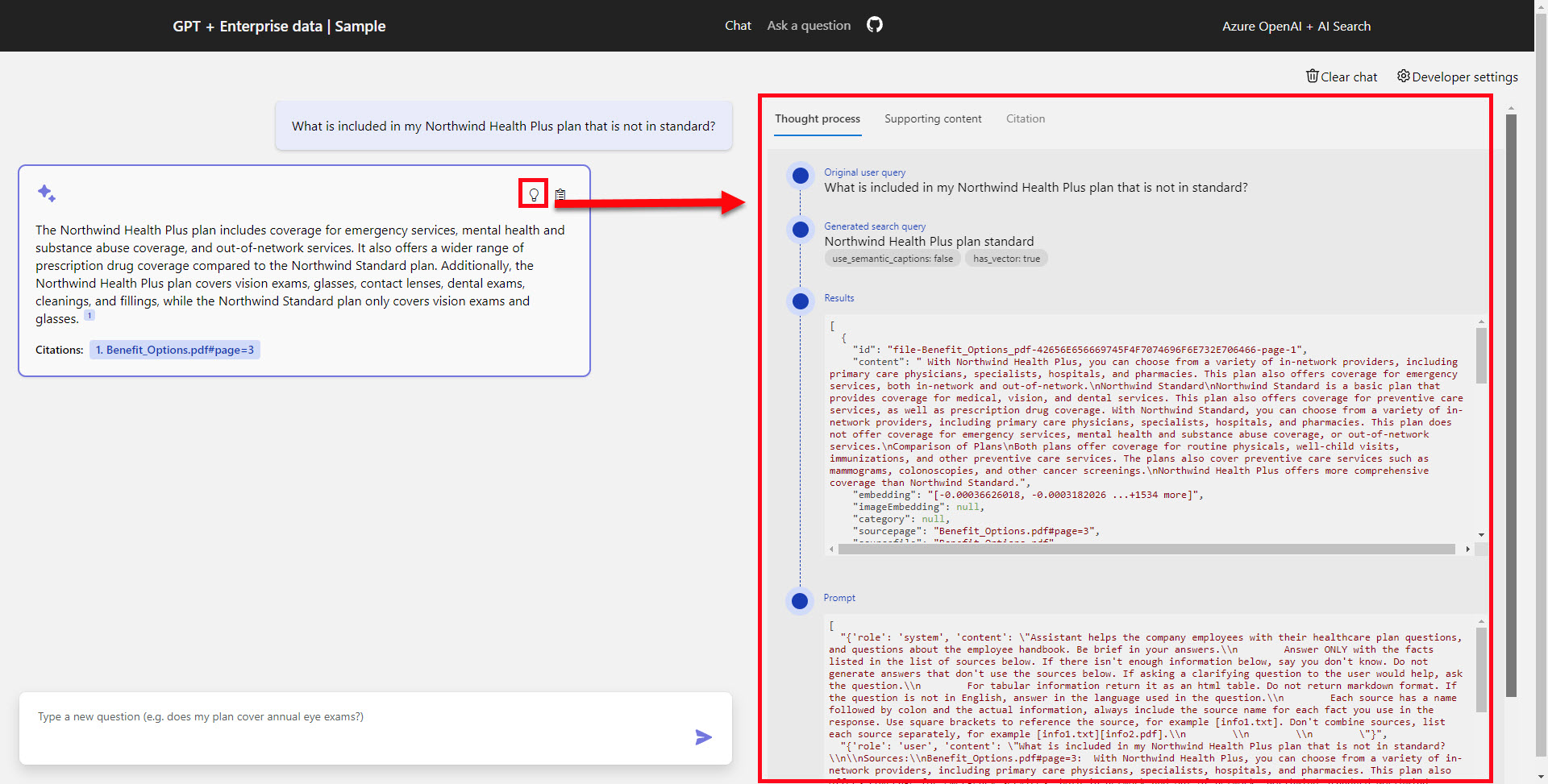
Task: Click the lightbulb thought process icon
Action: 534,194
